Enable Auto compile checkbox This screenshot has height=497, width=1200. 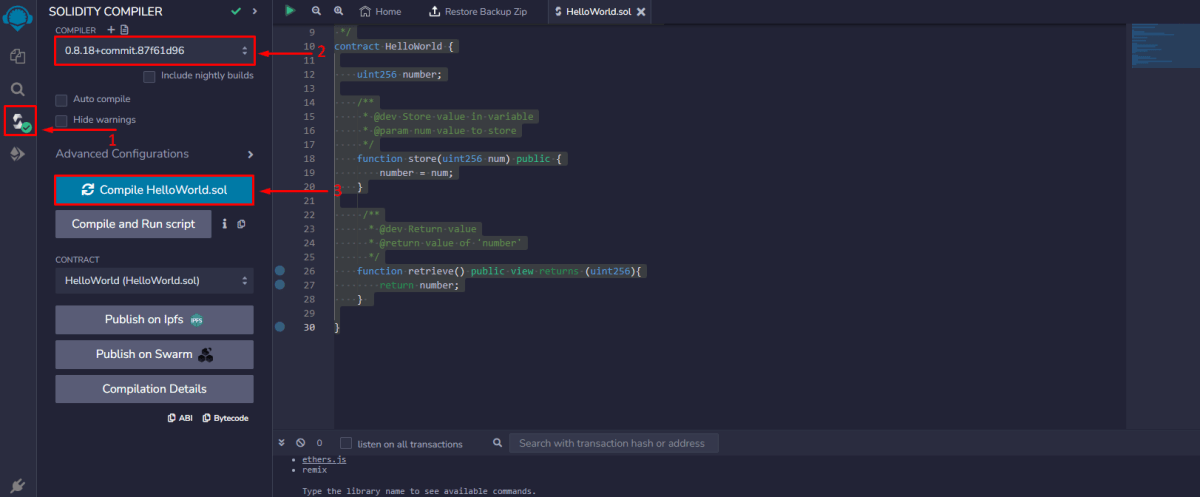61,100
